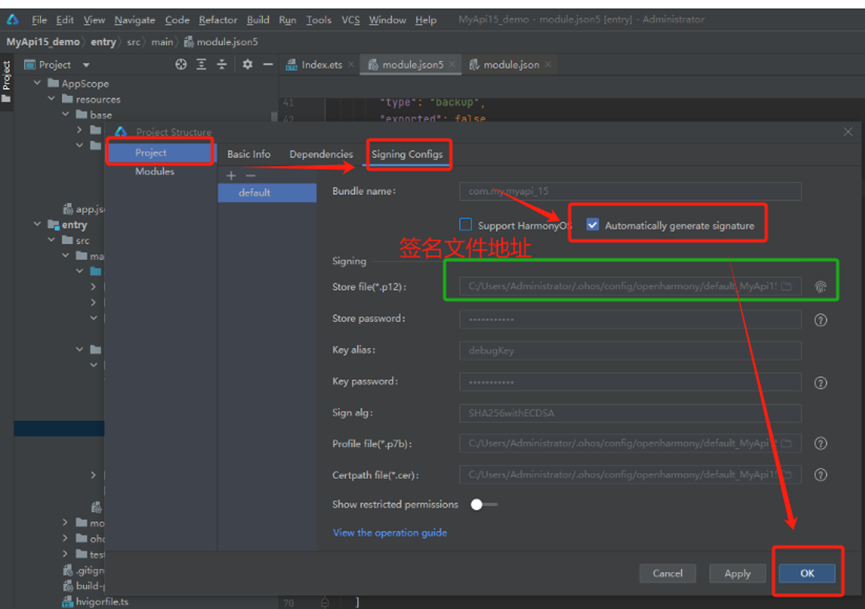Toggle Show restricted permissions switch
Screen dimensions: 865x609
point(483,505)
